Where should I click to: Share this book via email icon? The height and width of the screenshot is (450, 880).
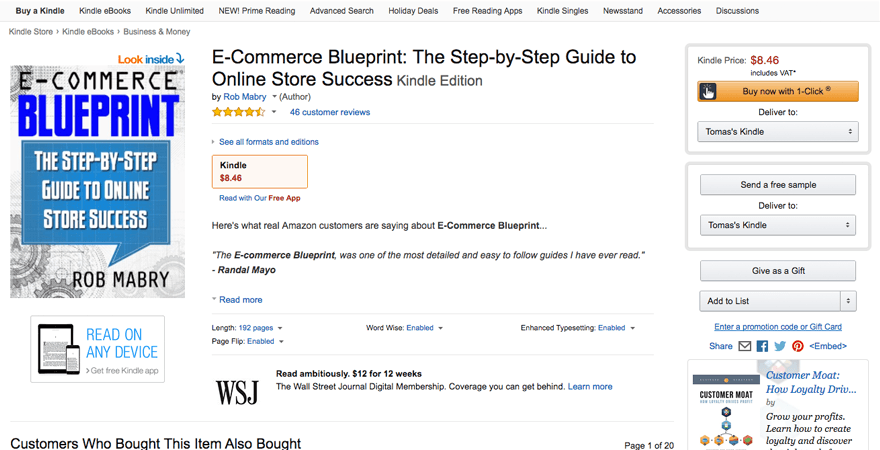coord(745,346)
